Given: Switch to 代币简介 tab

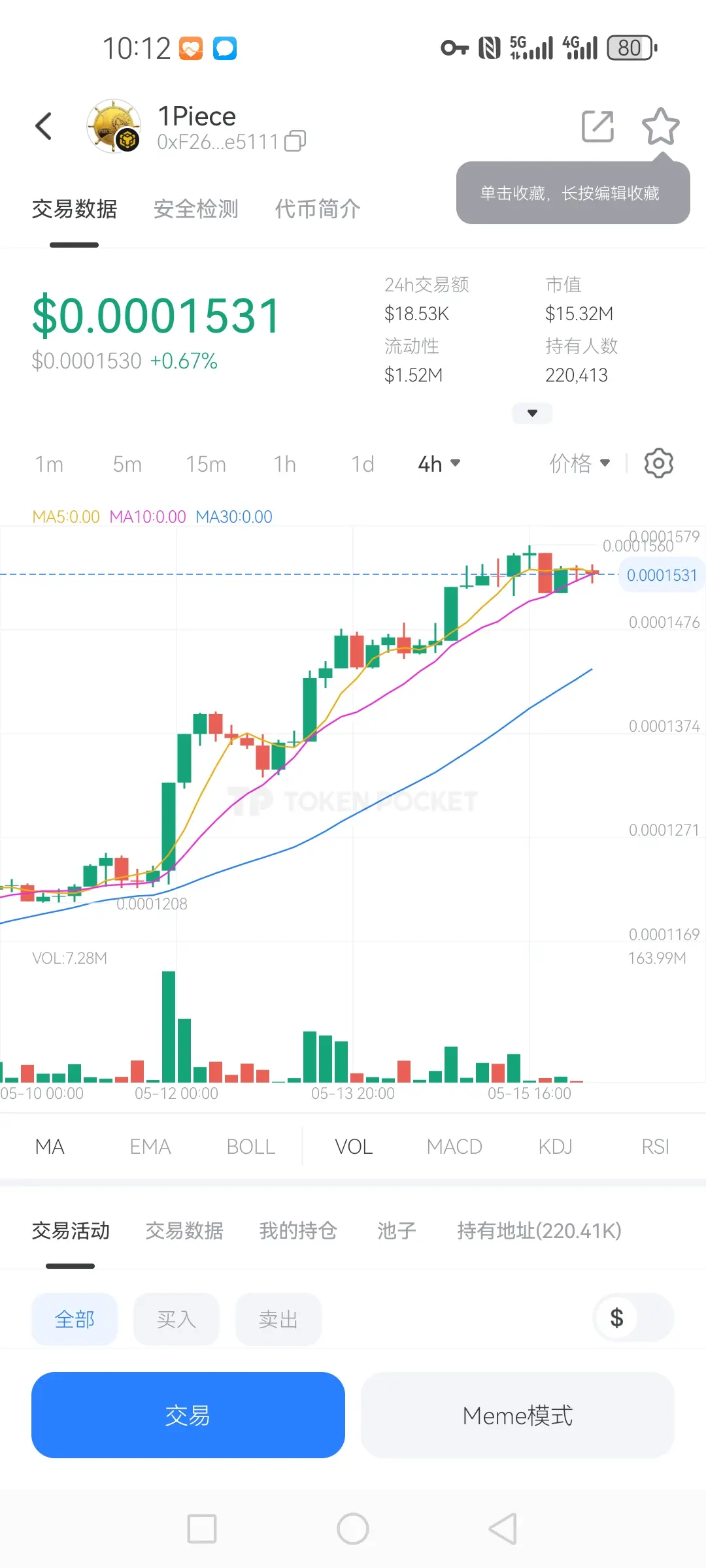Looking at the screenshot, I should click(318, 209).
